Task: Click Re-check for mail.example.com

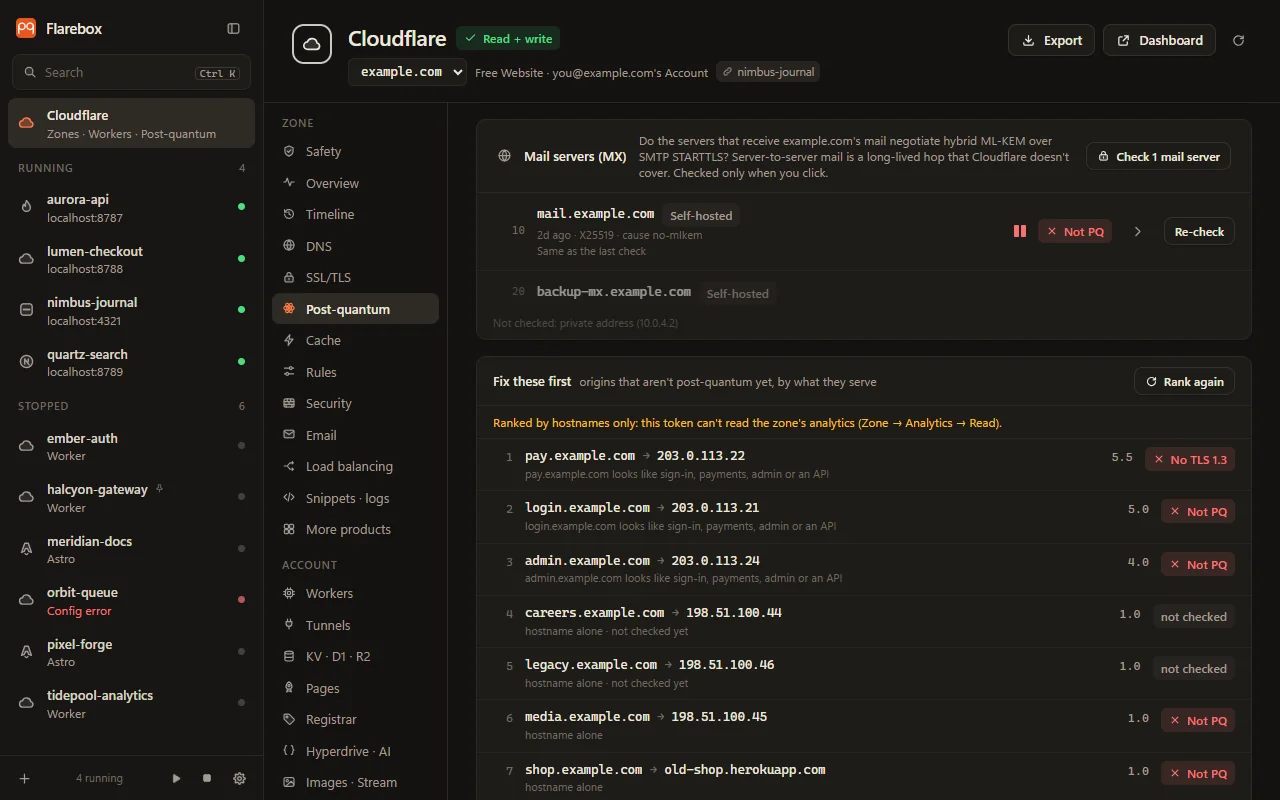Action: click(1199, 231)
